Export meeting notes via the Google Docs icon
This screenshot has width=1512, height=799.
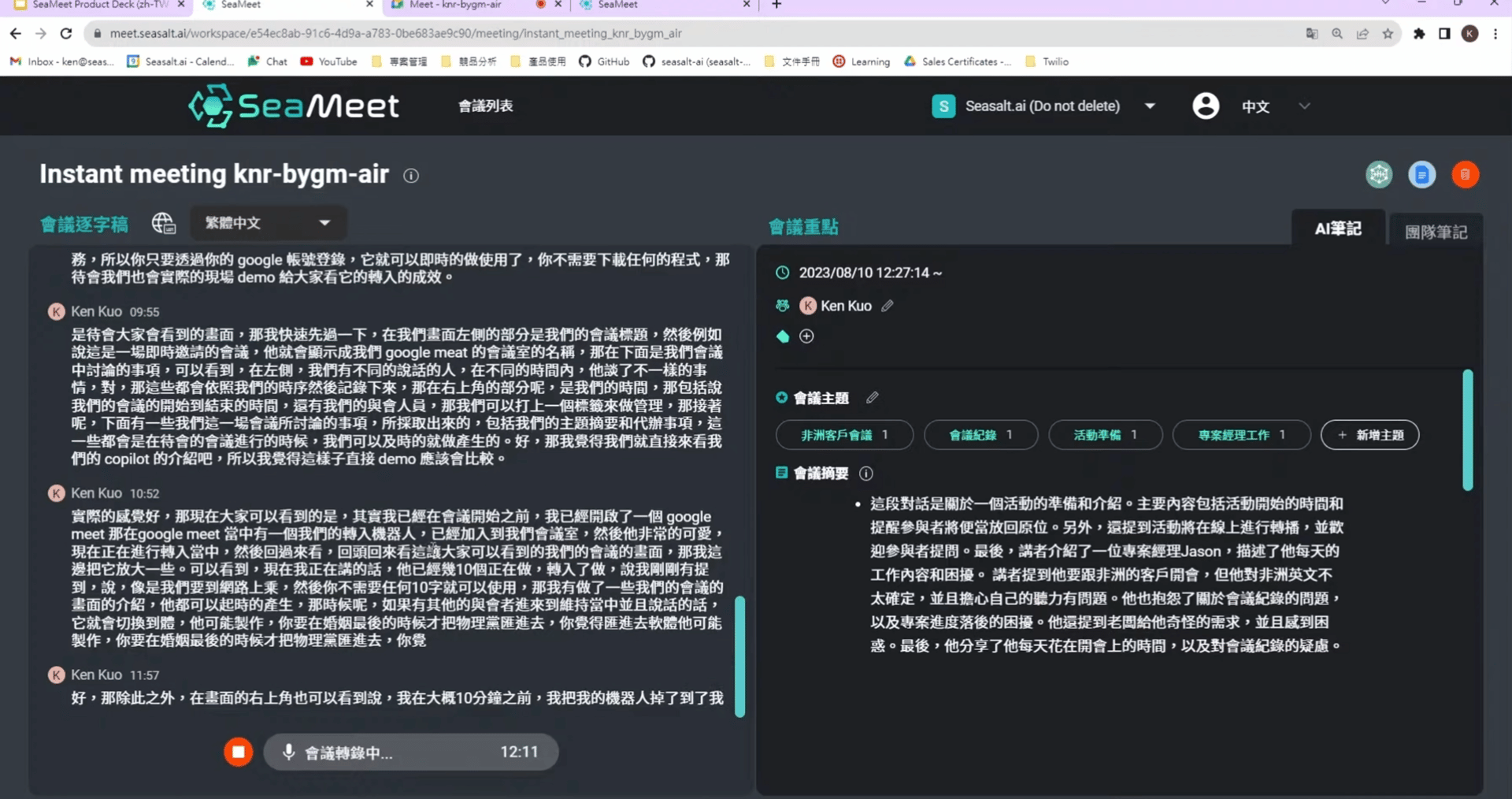1421,174
